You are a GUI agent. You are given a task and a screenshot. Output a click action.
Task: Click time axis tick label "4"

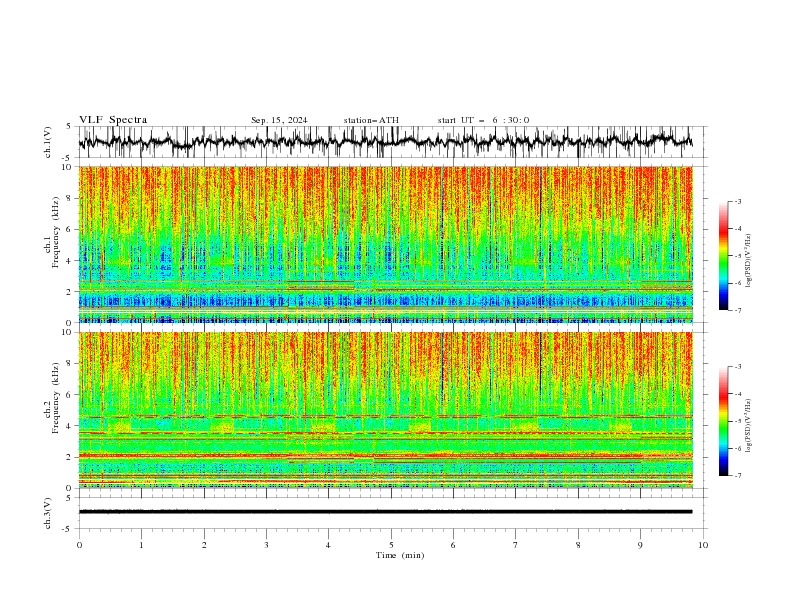328,545
